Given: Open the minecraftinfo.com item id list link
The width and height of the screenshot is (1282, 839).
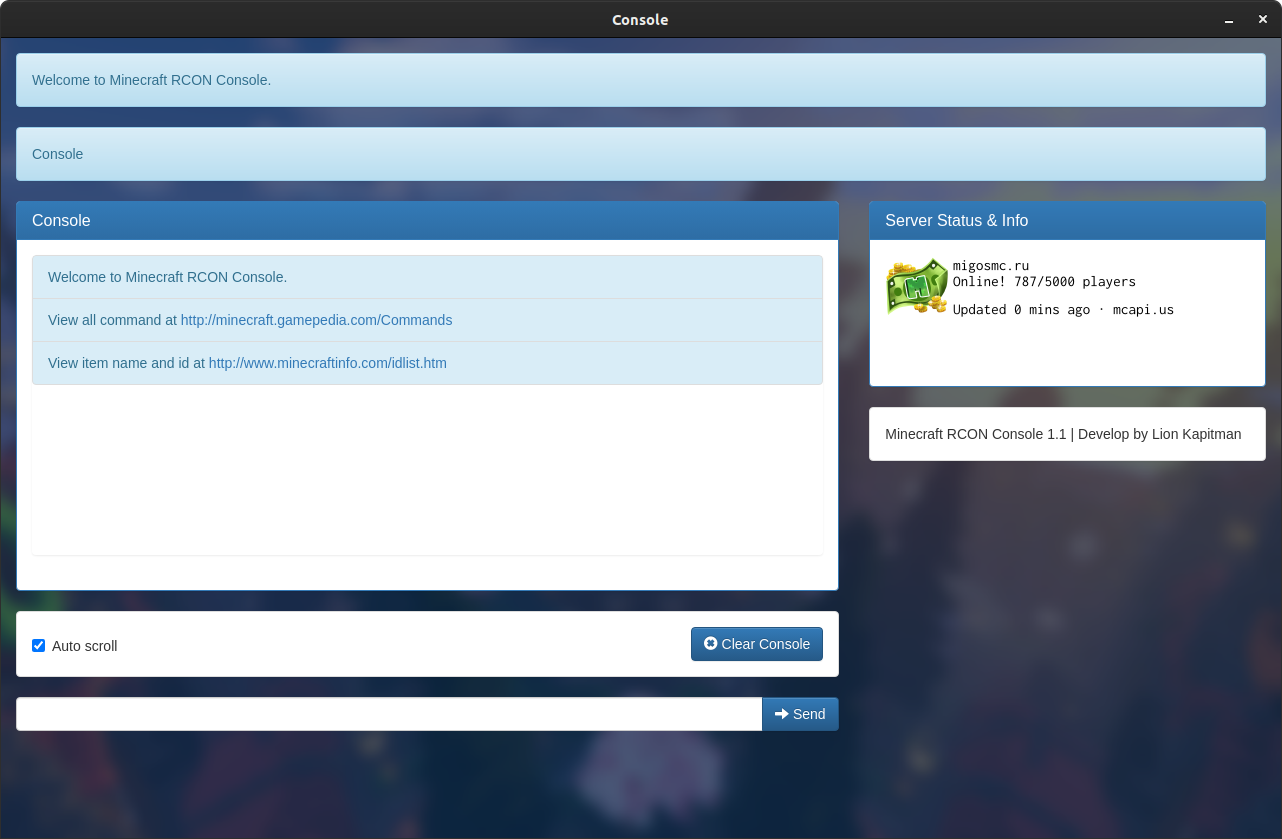Looking at the screenshot, I should tap(327, 363).
